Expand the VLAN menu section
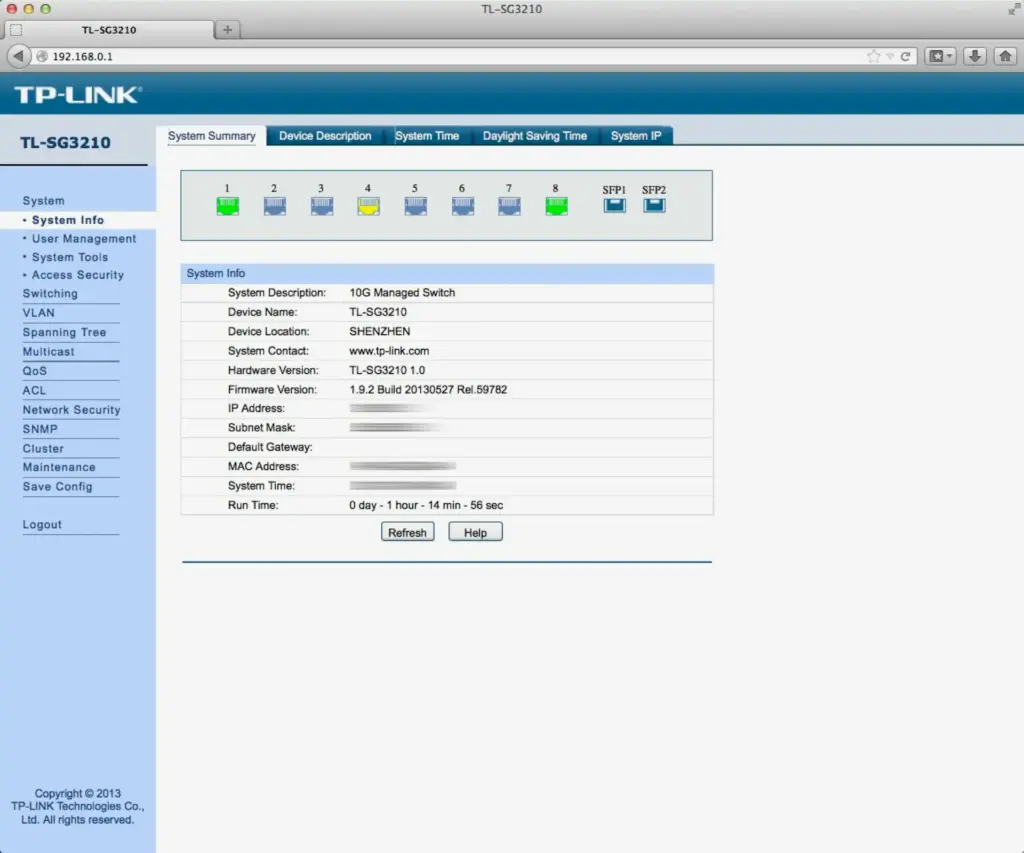Viewport: 1024px width, 853px height. [x=39, y=313]
